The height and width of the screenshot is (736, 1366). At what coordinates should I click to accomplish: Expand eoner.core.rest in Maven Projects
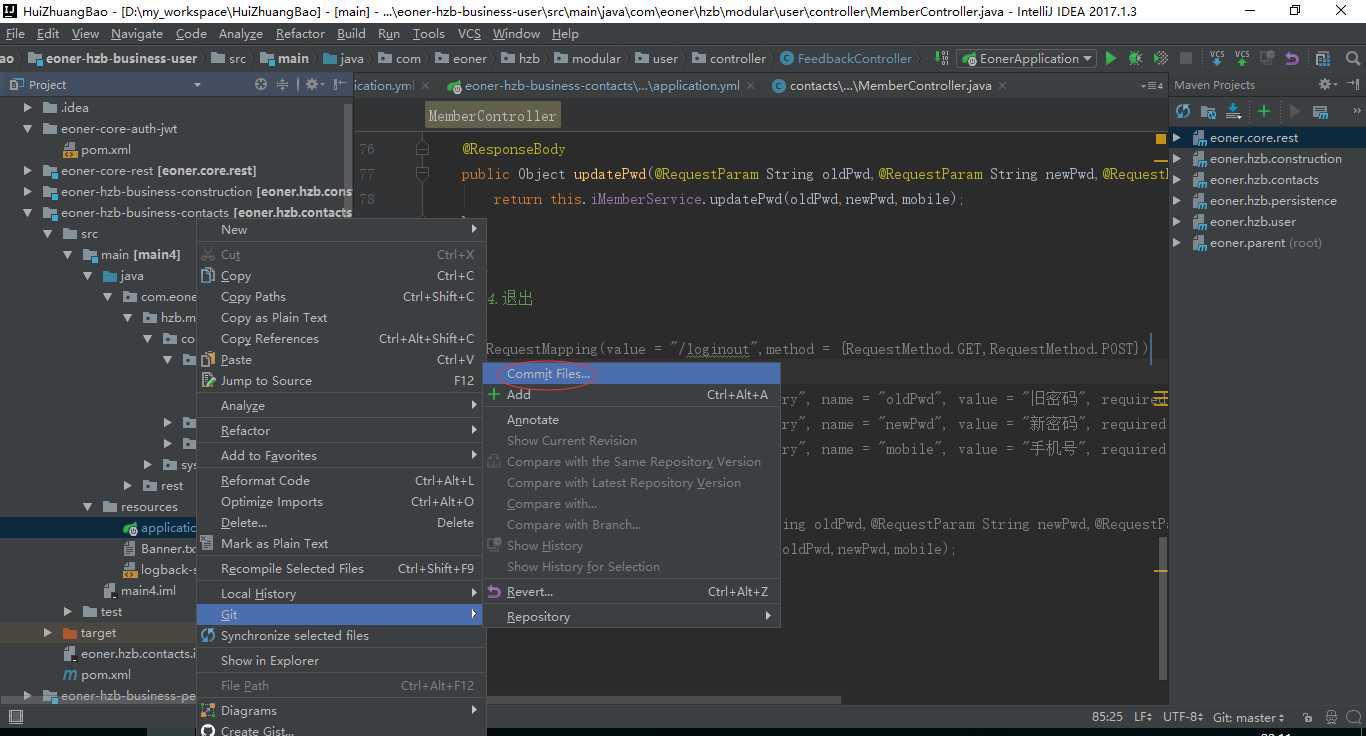1177,138
